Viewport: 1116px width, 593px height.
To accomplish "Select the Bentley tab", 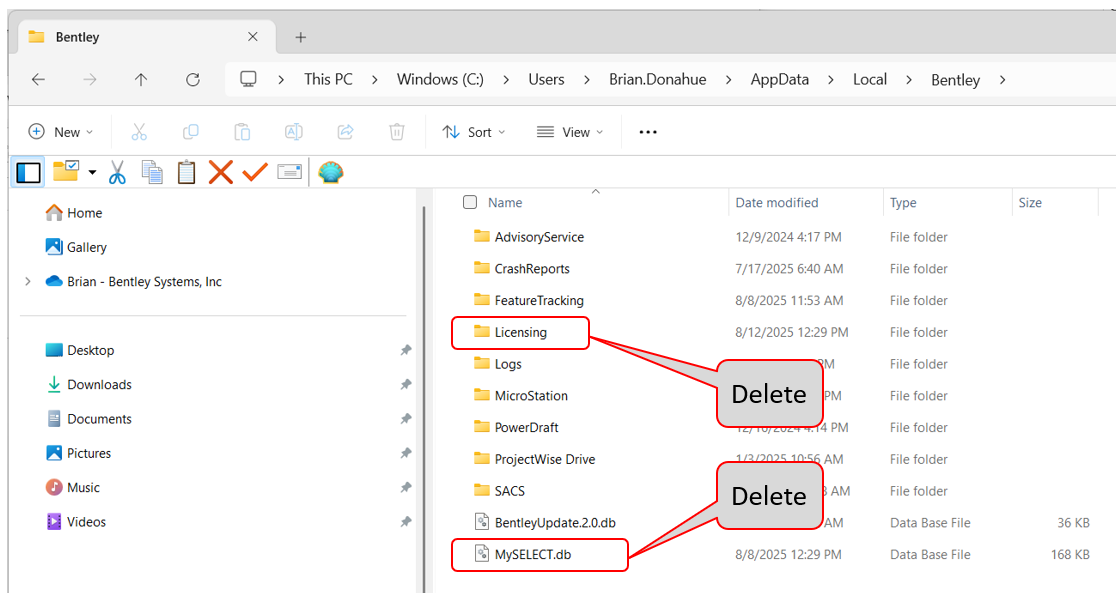I will 146,37.
